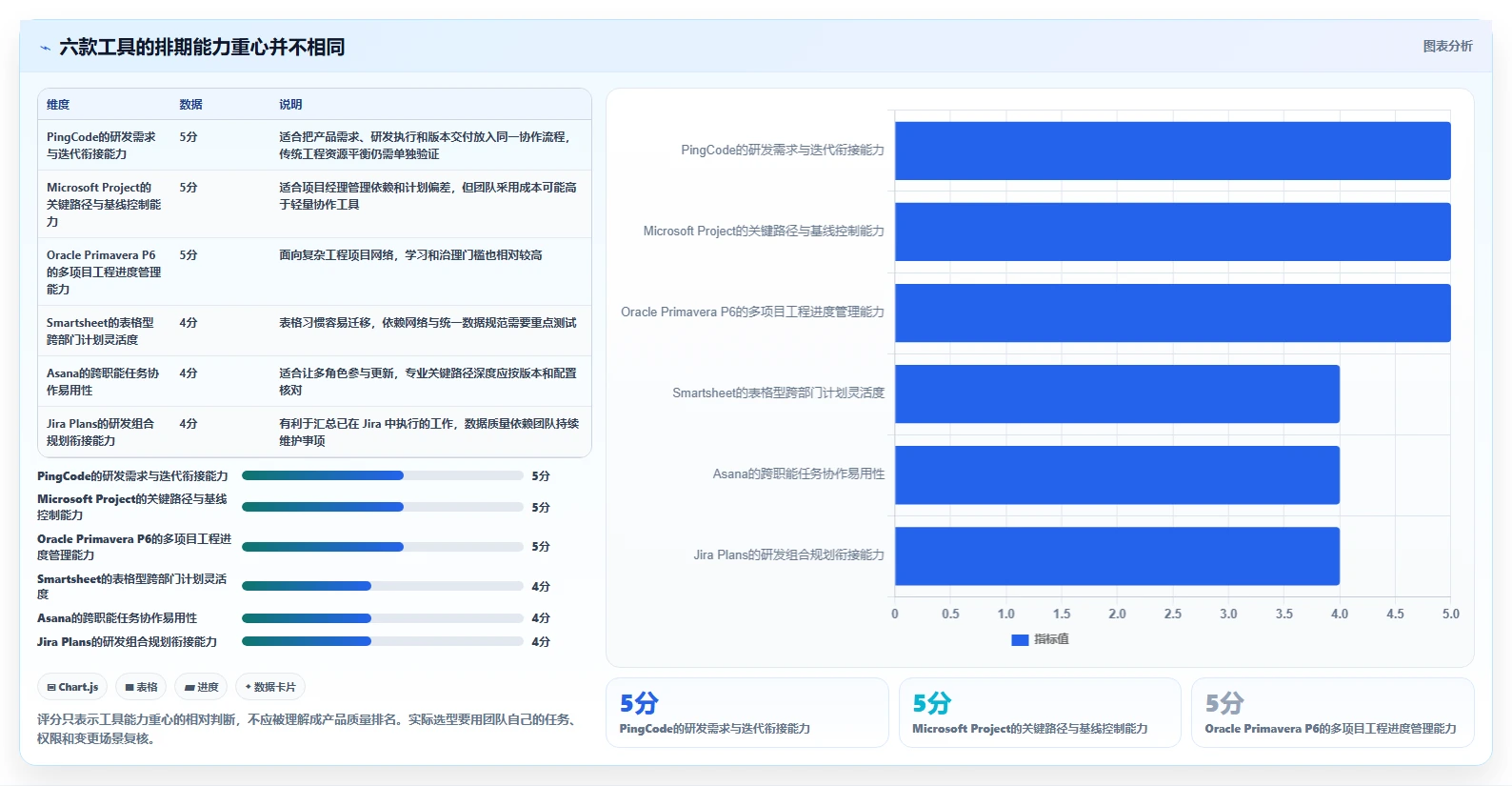Click description starting 适合项目经理管理依赖
The height and width of the screenshot is (786, 1512).
coord(428,196)
